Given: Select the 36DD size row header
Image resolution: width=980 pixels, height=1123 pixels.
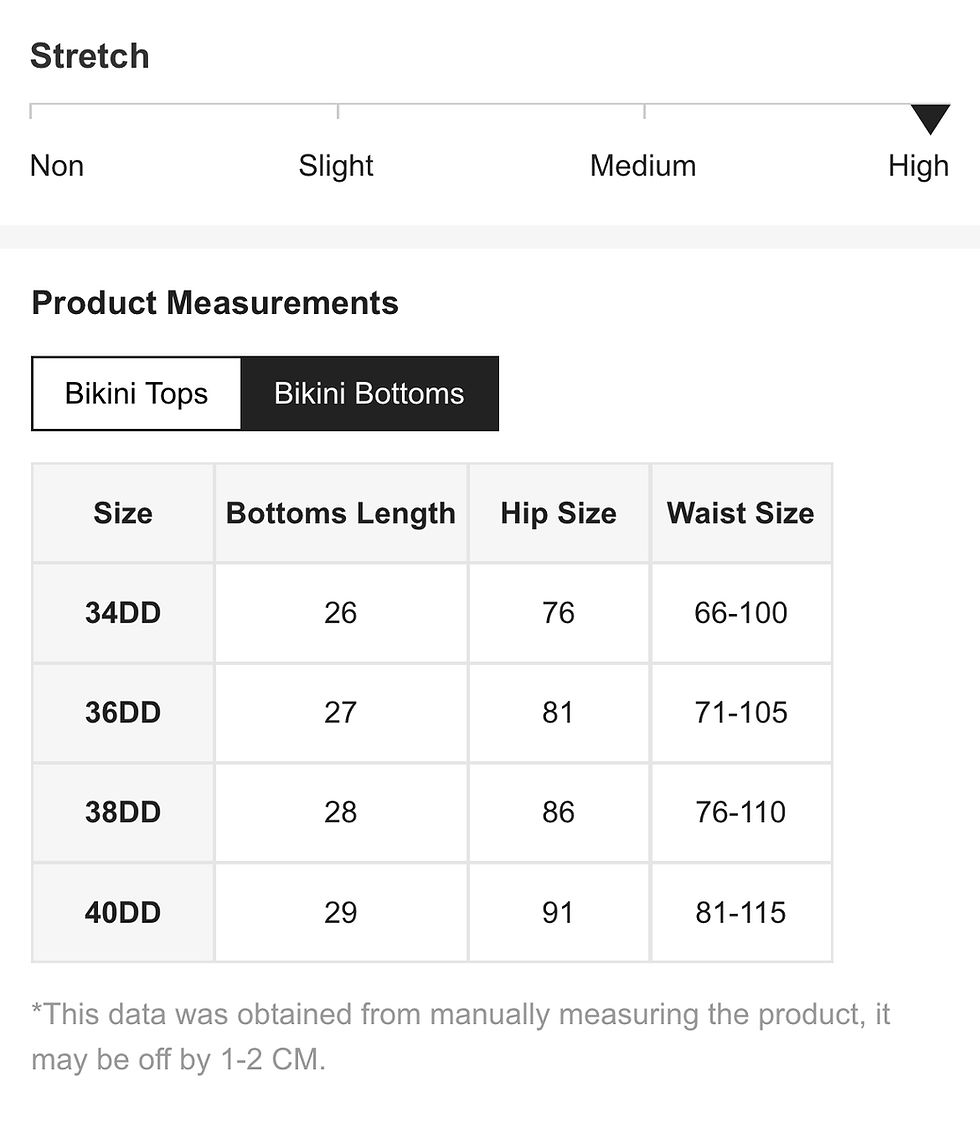Looking at the screenshot, I should point(123,713).
